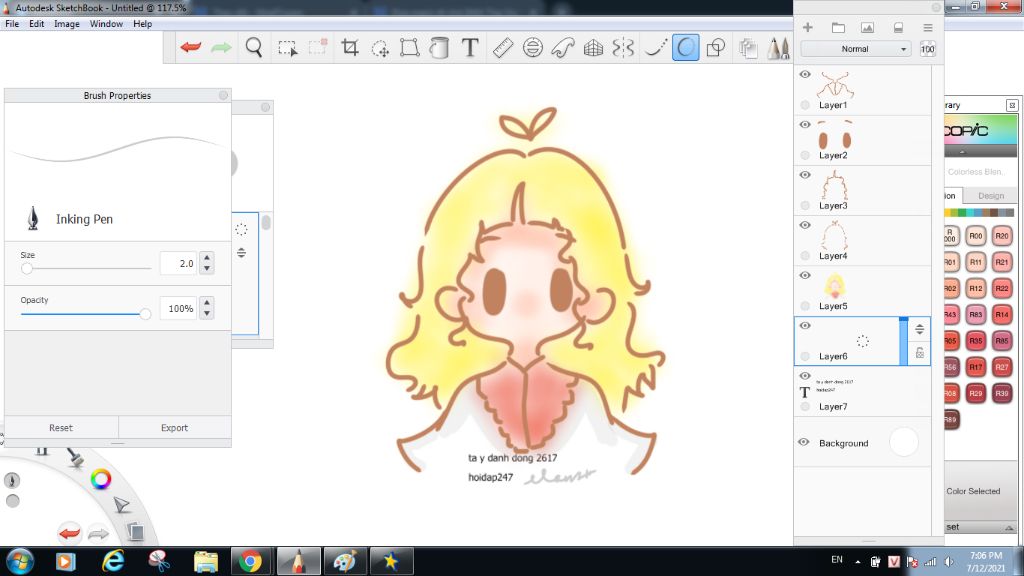Select the Zoom magnifier tool

coord(254,47)
